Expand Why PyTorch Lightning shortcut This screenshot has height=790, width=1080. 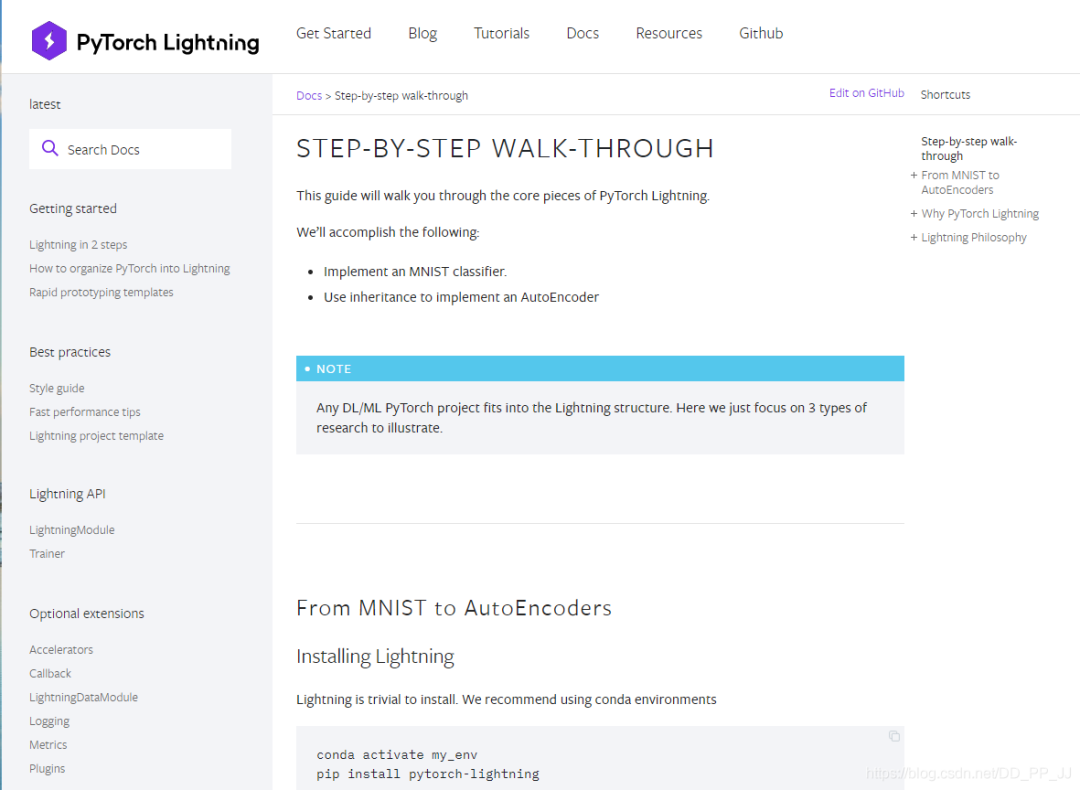tap(913, 214)
